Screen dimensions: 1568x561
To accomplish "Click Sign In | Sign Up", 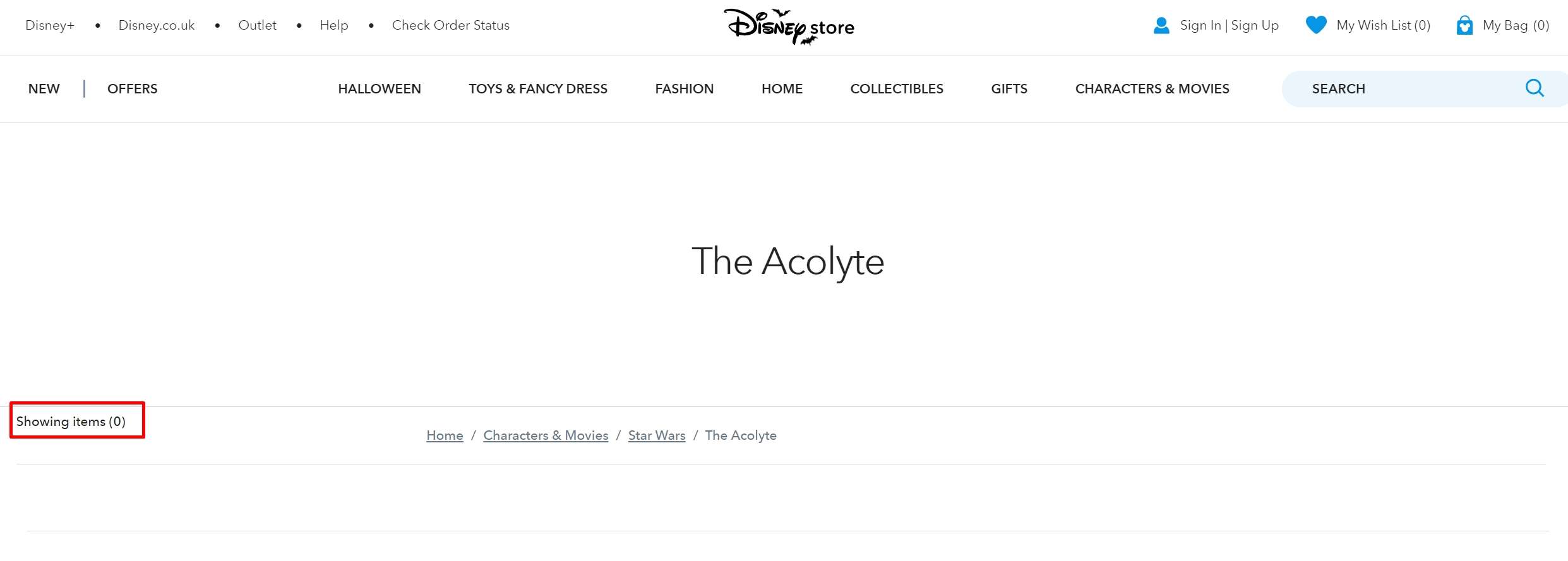I will click(x=1230, y=25).
